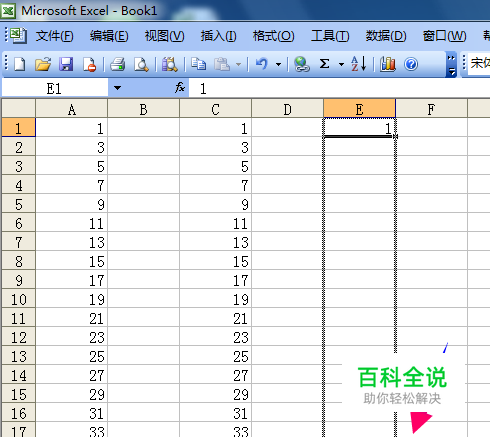
Task: Select column B header
Action: point(143,109)
